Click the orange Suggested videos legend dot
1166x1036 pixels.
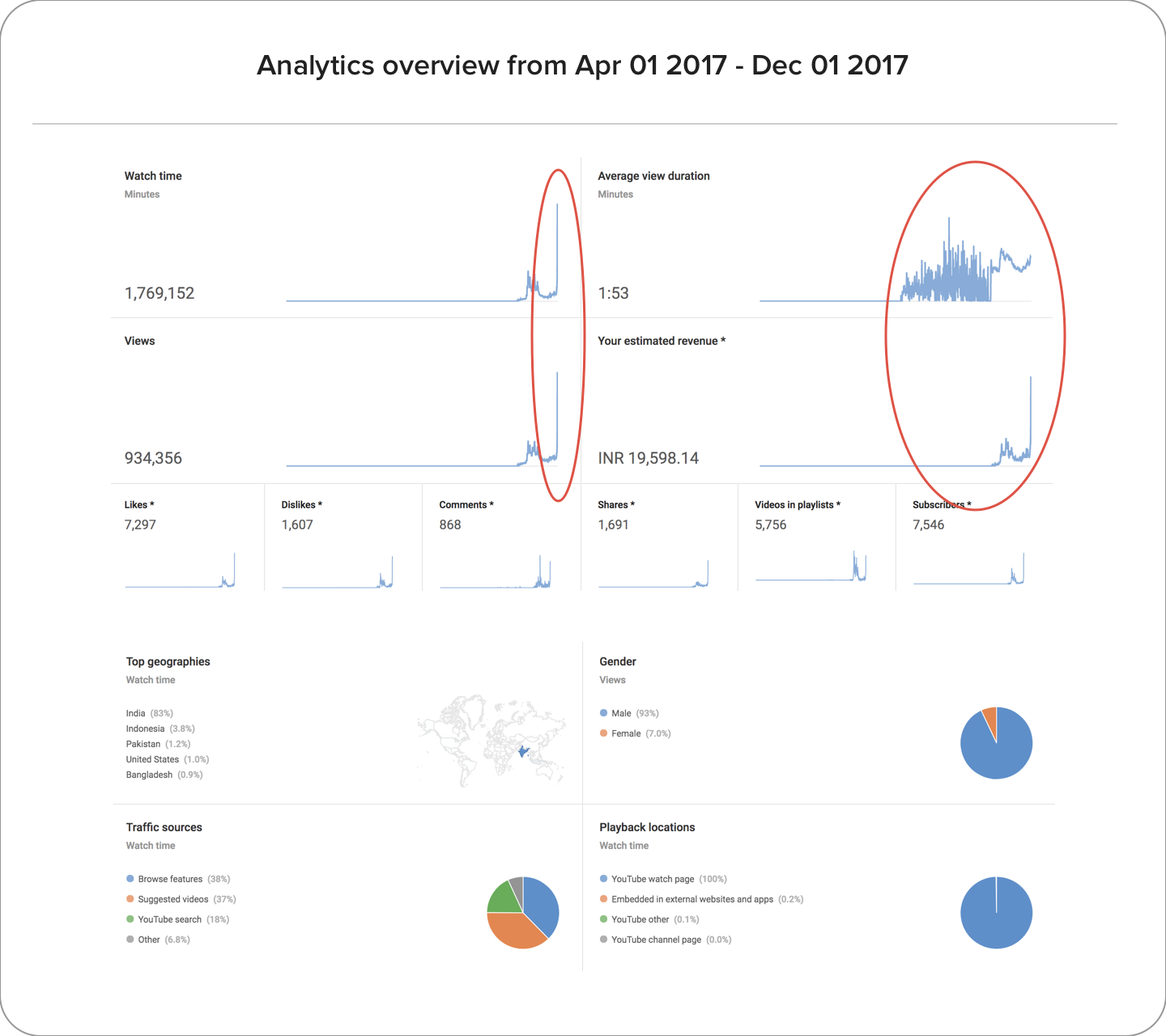click(x=130, y=898)
